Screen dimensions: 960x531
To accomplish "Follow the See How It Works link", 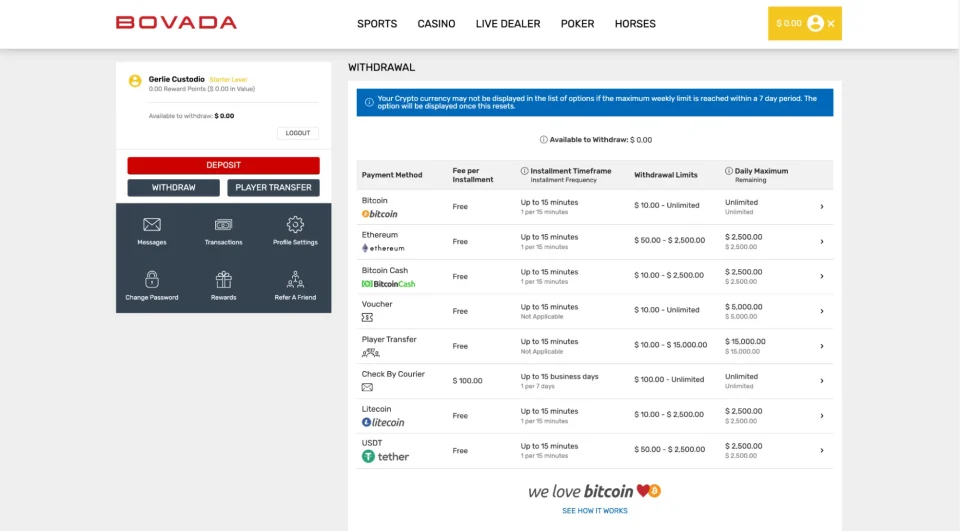I will (x=595, y=511).
